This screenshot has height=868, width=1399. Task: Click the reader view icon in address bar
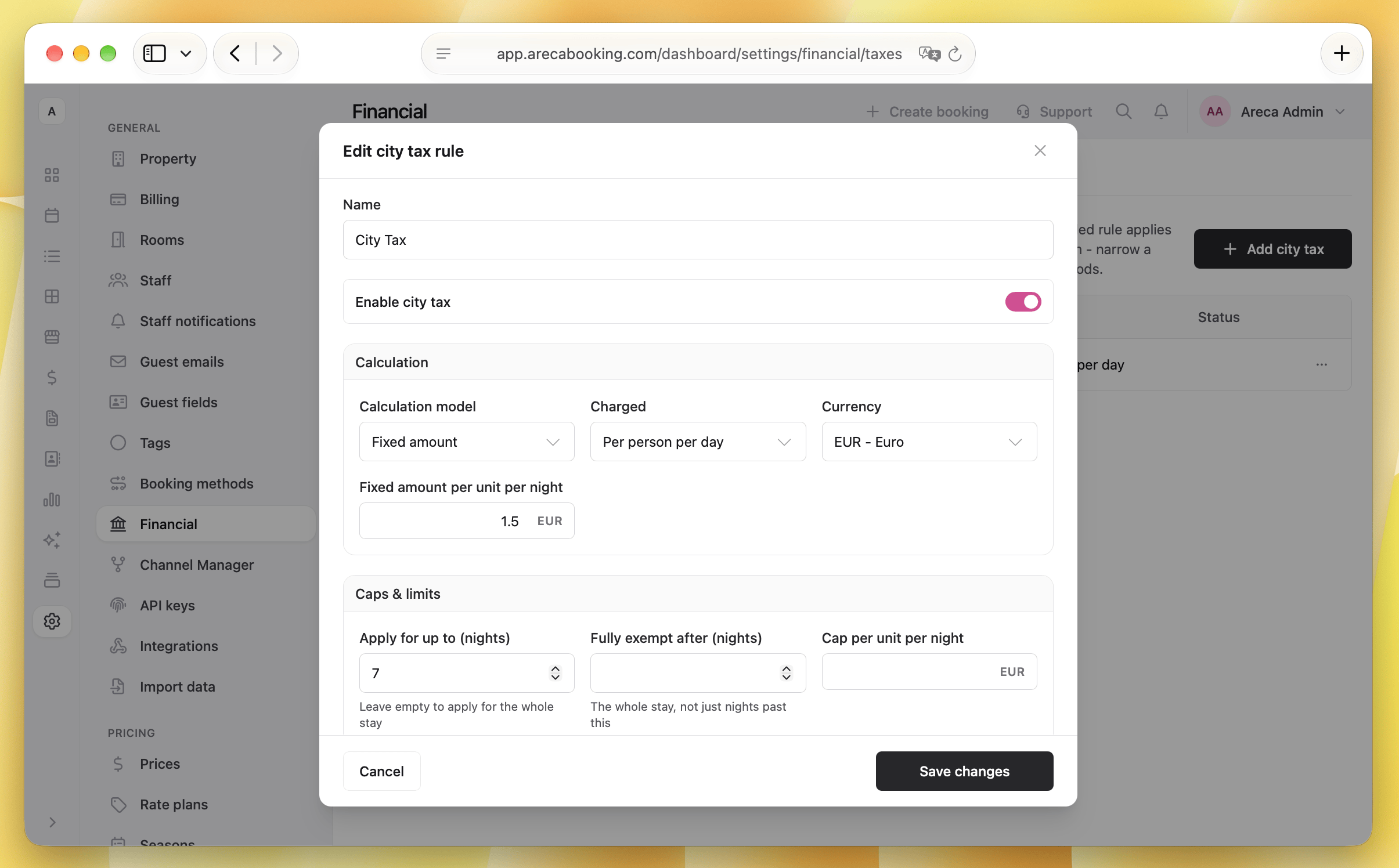(444, 54)
